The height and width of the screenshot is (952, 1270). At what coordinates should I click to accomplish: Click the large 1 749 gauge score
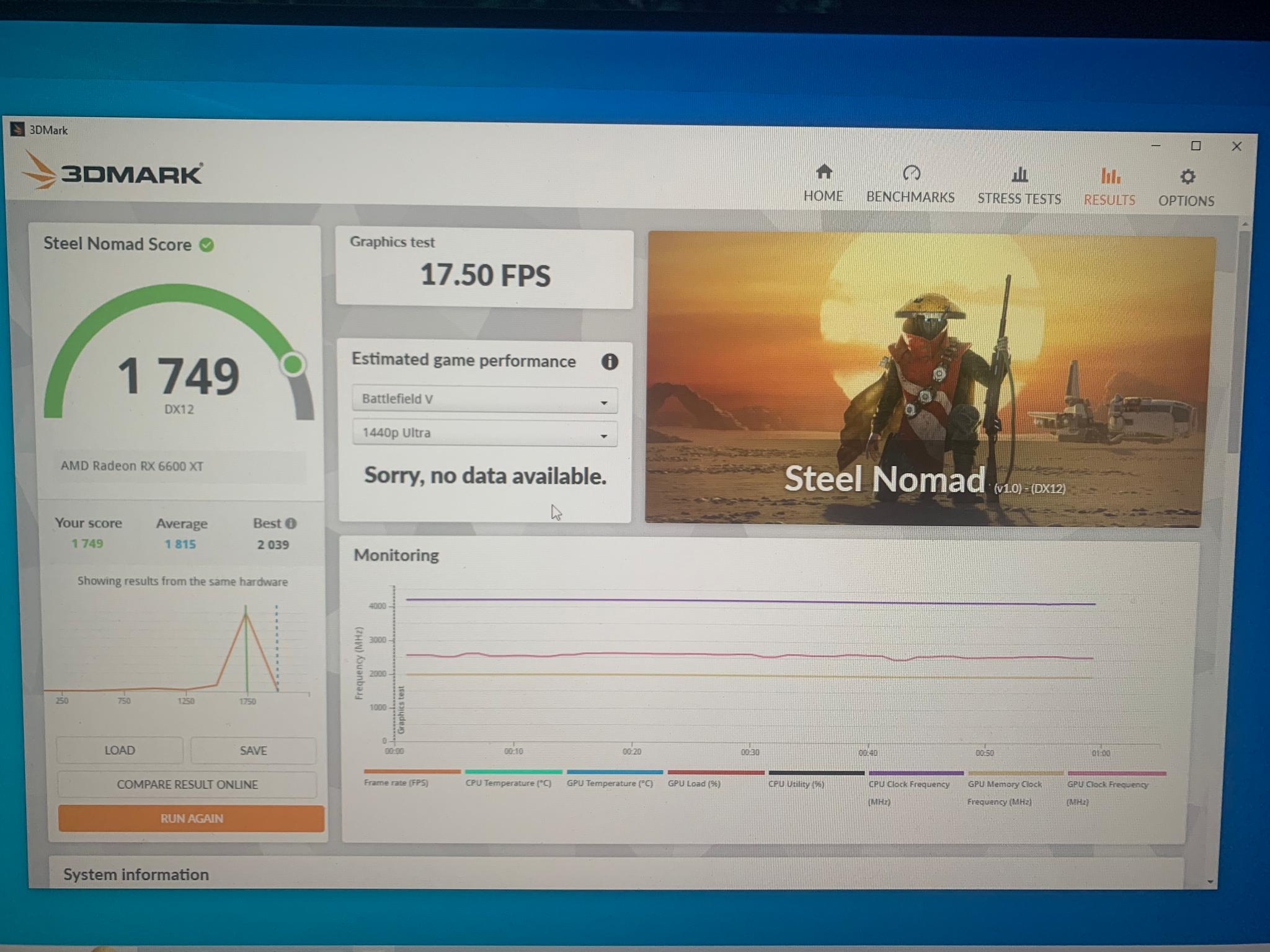pyautogui.click(x=178, y=376)
